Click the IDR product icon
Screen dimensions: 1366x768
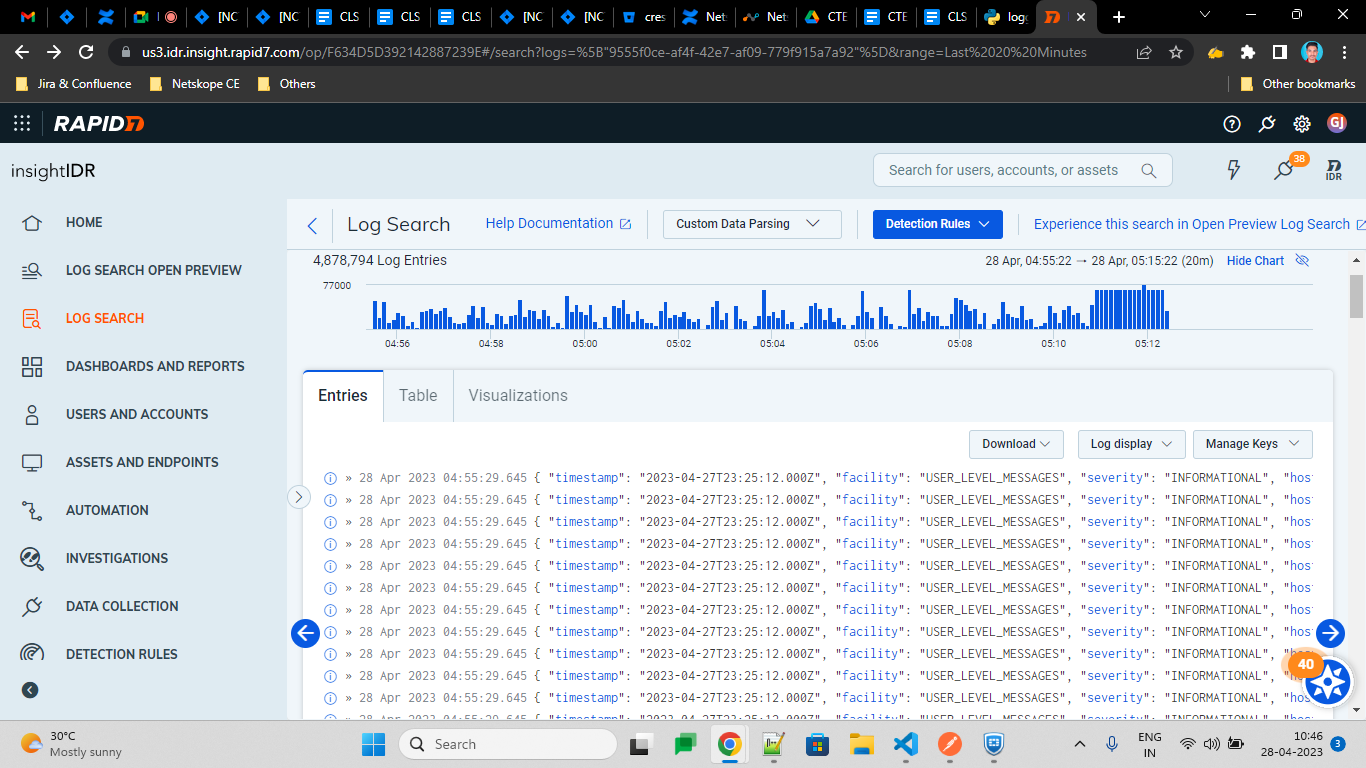coord(1333,170)
